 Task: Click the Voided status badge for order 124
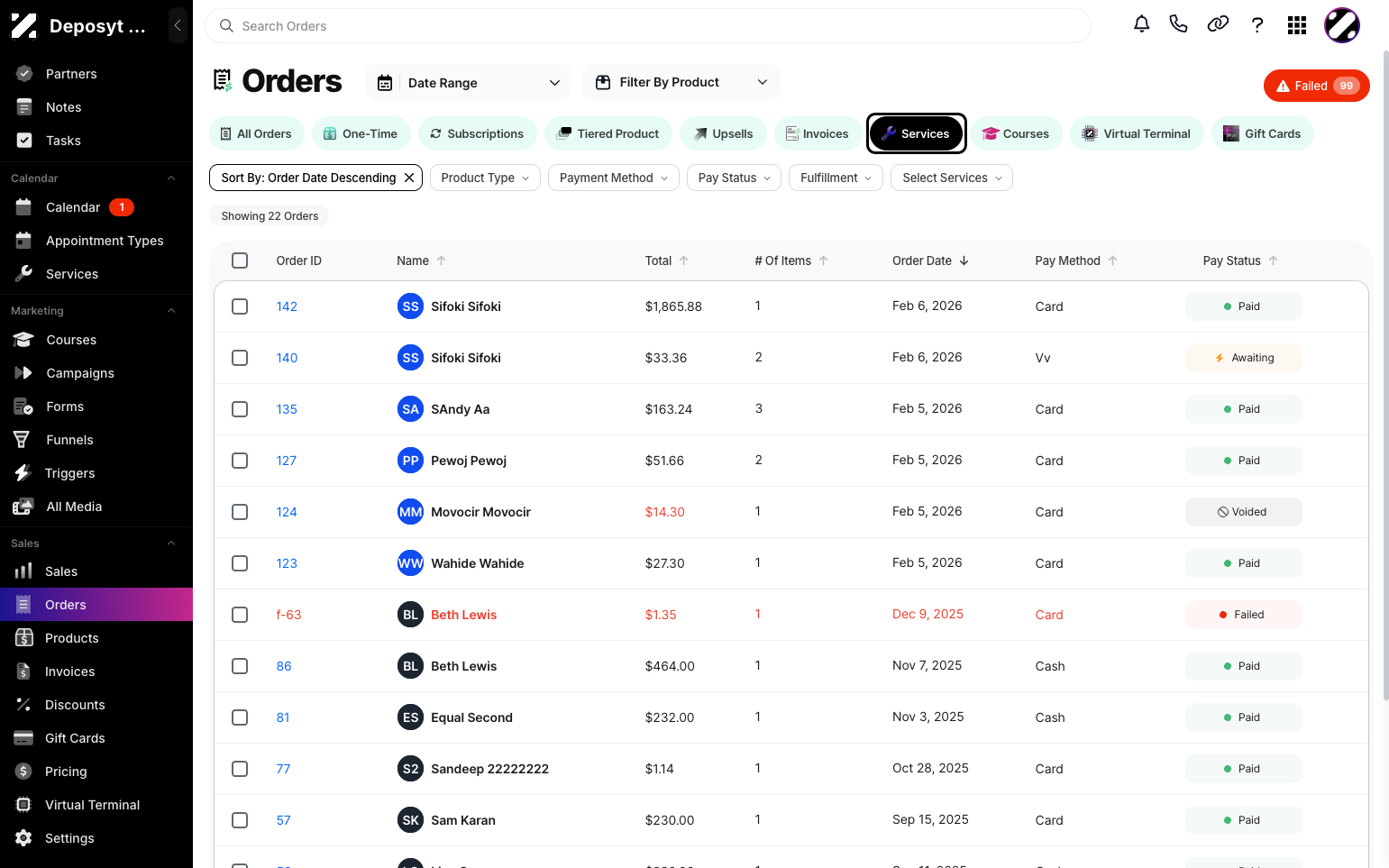(1243, 512)
